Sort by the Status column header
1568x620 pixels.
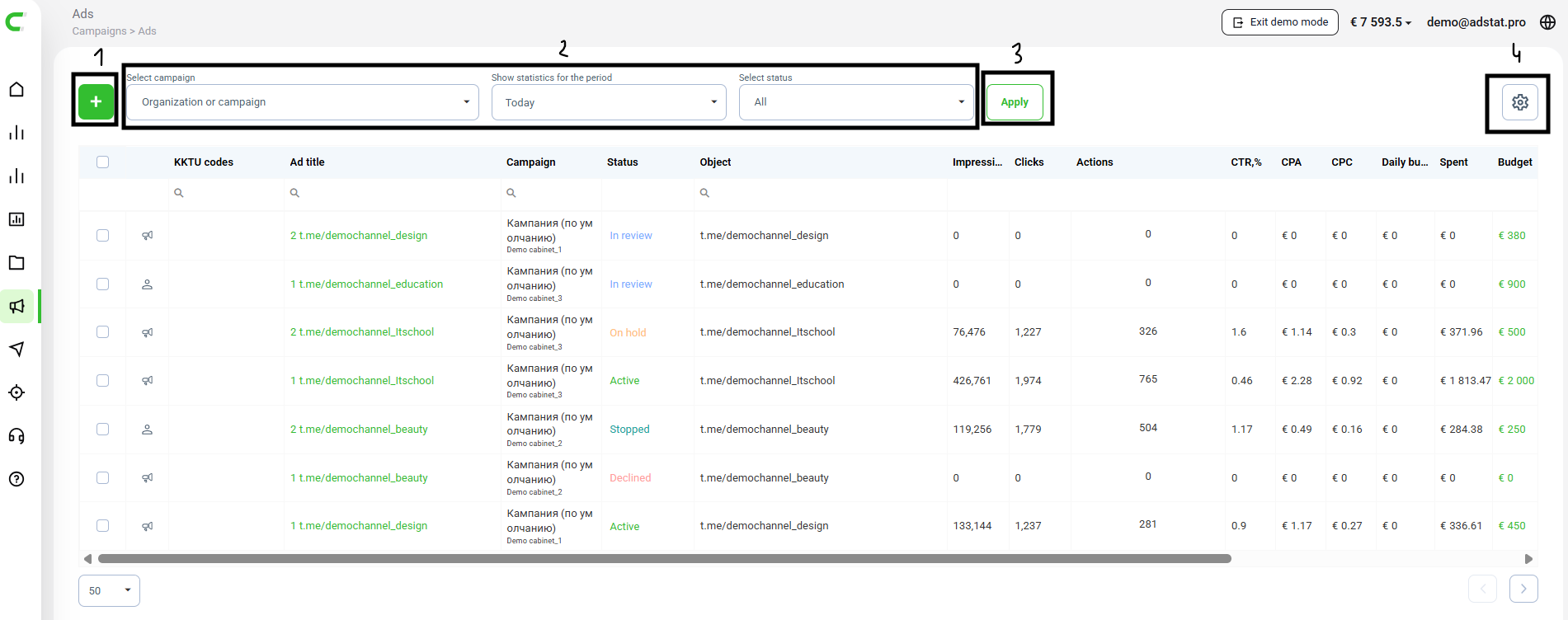(x=623, y=162)
